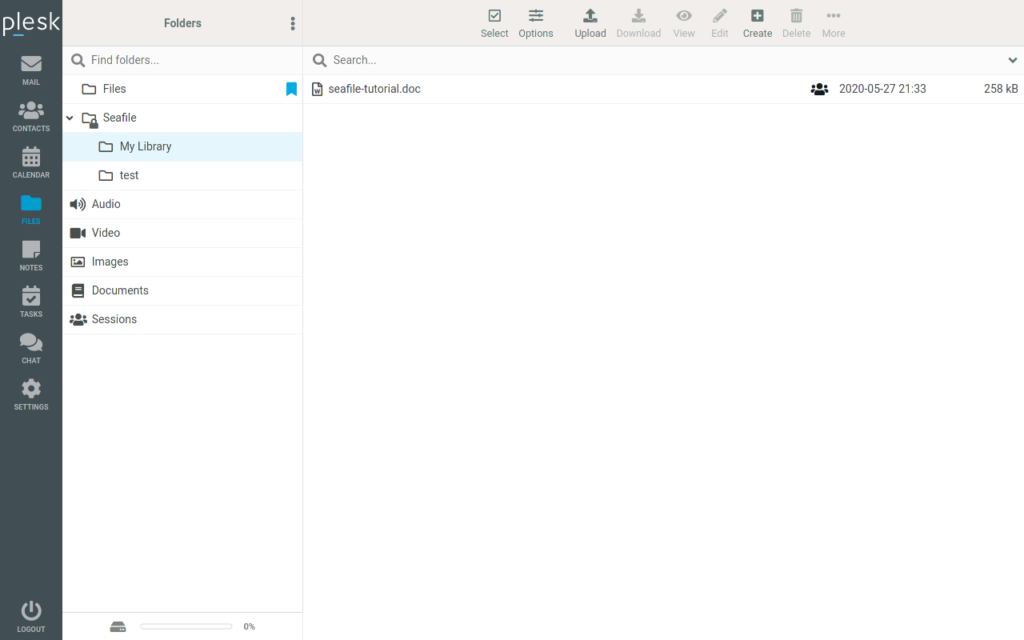Open the More toolbar menu
Image resolution: width=1024 pixels, height=640 pixels.
[x=833, y=22]
